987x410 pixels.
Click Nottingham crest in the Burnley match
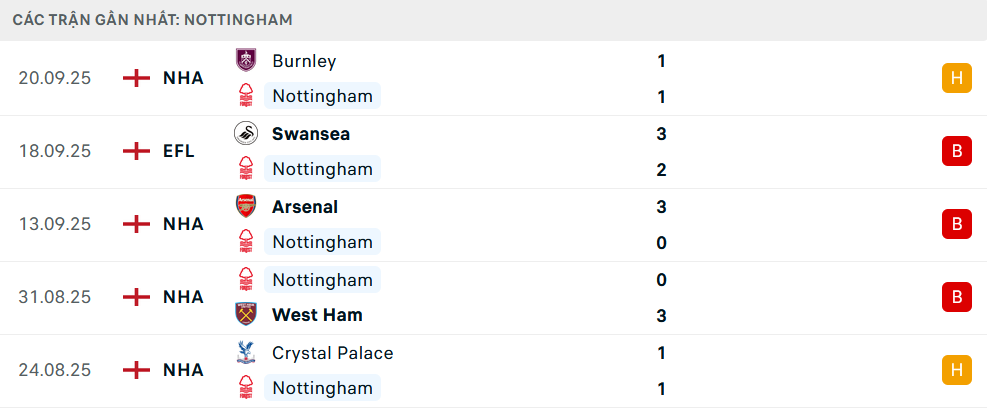(x=245, y=96)
